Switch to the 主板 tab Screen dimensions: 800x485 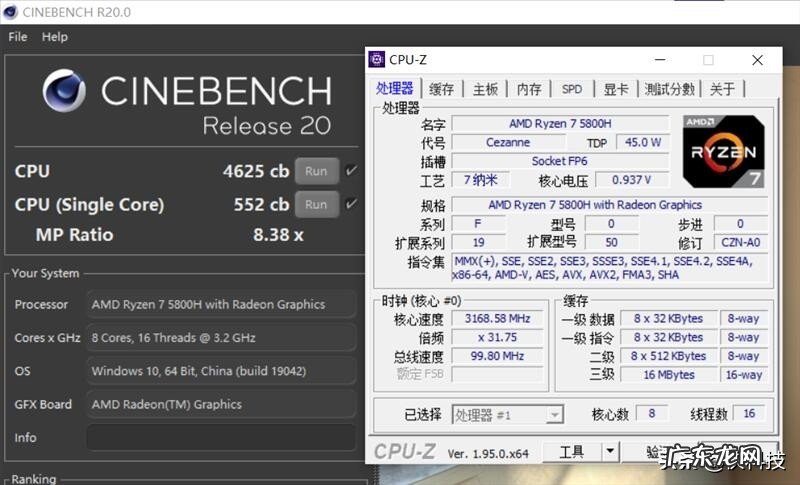point(485,89)
